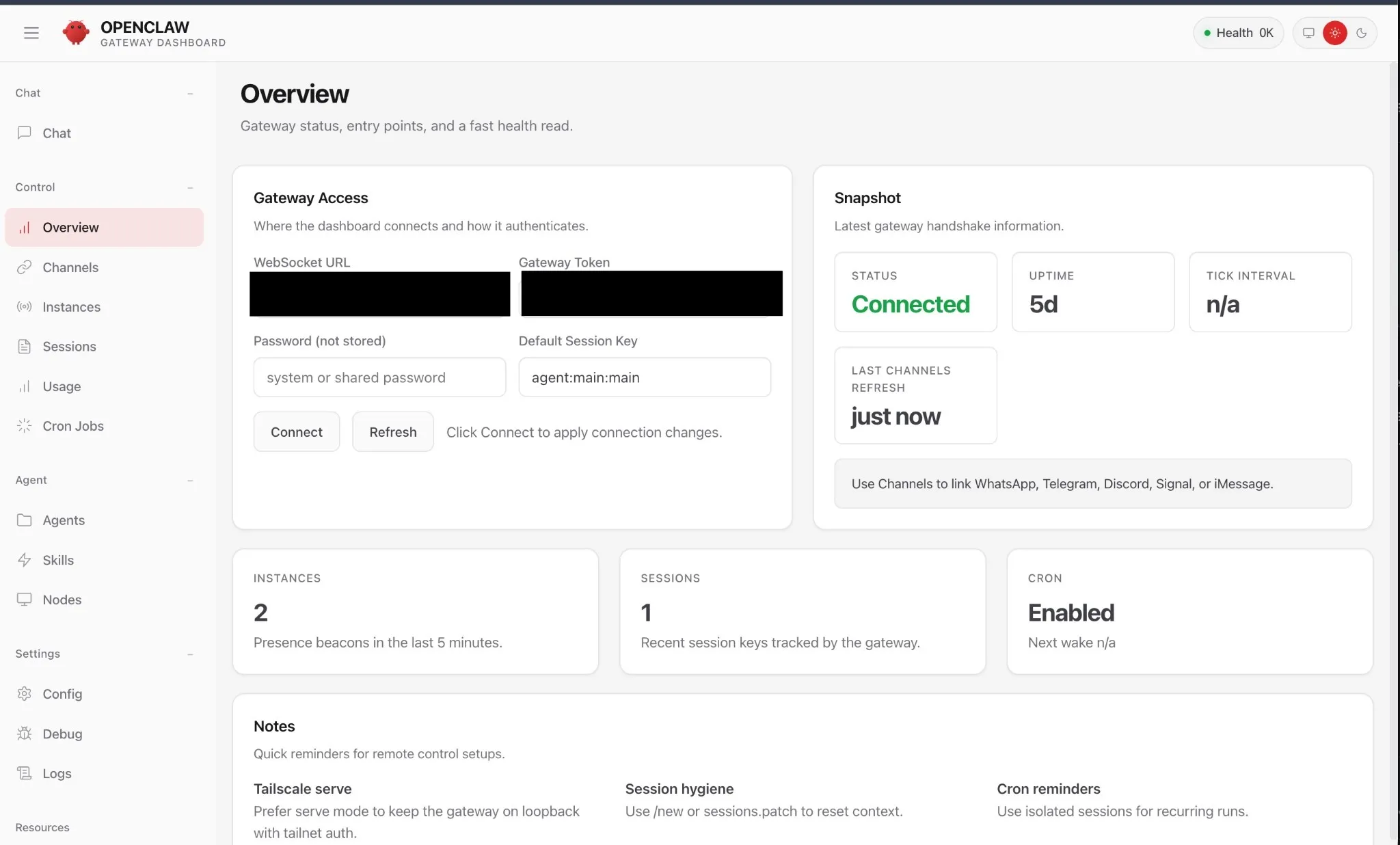The width and height of the screenshot is (1400, 845).
Task: Open Agents in the sidebar
Action: [104, 520]
